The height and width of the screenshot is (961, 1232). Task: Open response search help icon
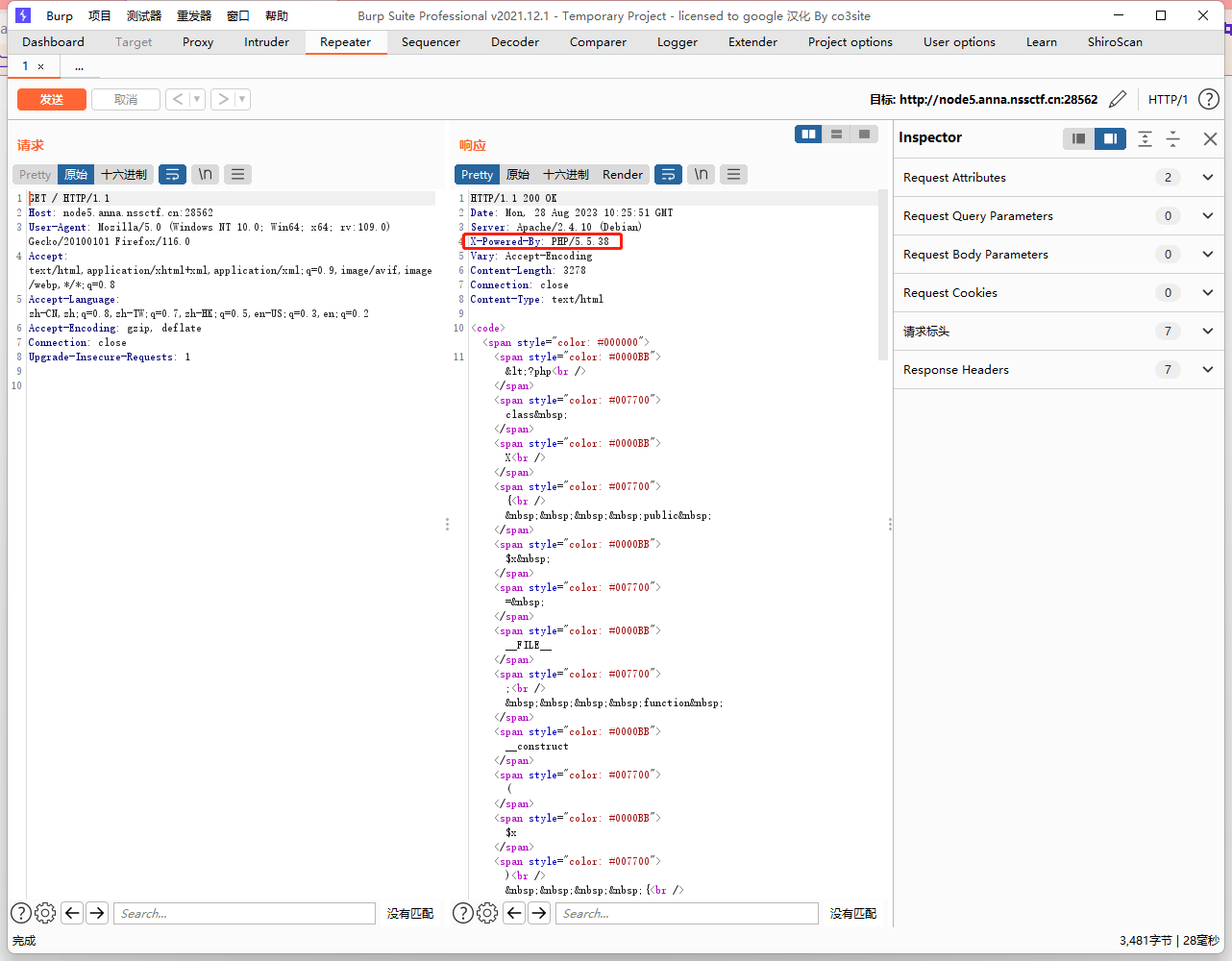[463, 913]
